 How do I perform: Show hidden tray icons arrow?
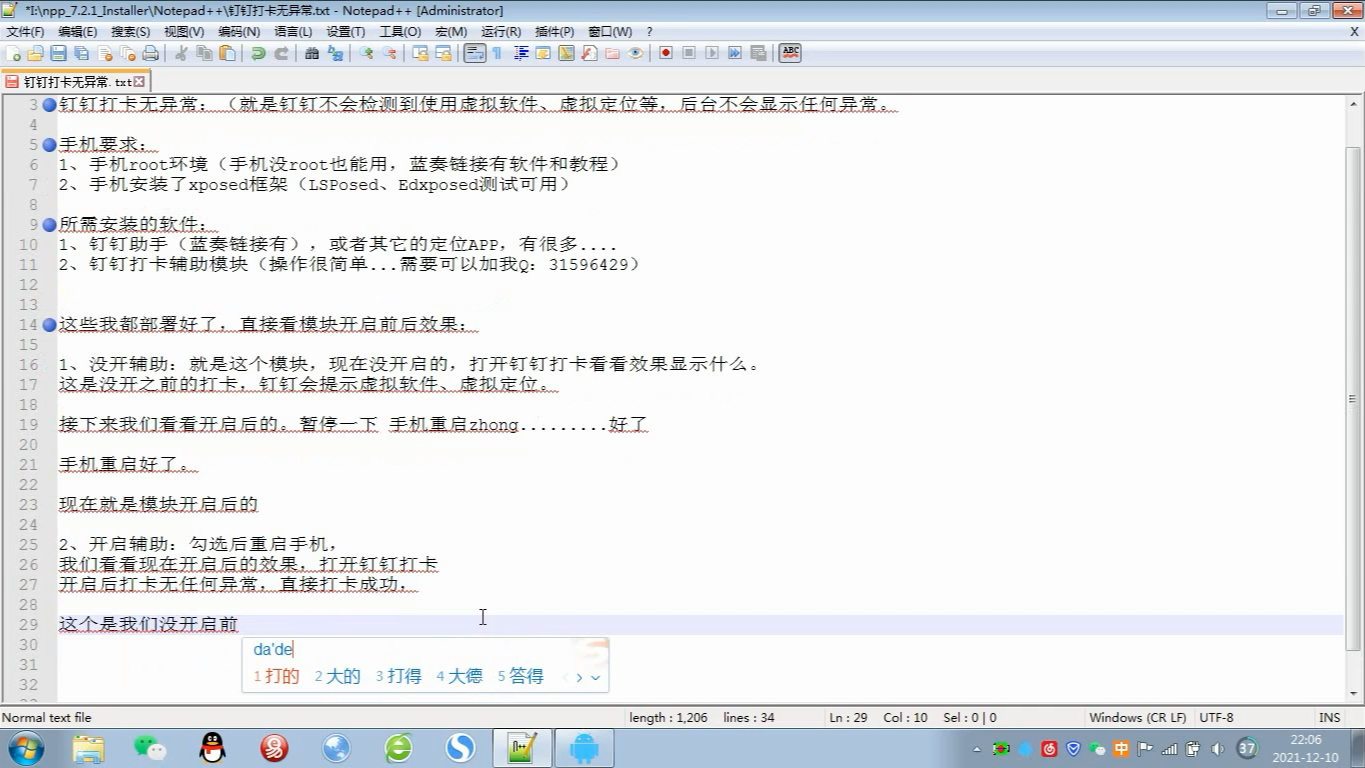(977, 749)
